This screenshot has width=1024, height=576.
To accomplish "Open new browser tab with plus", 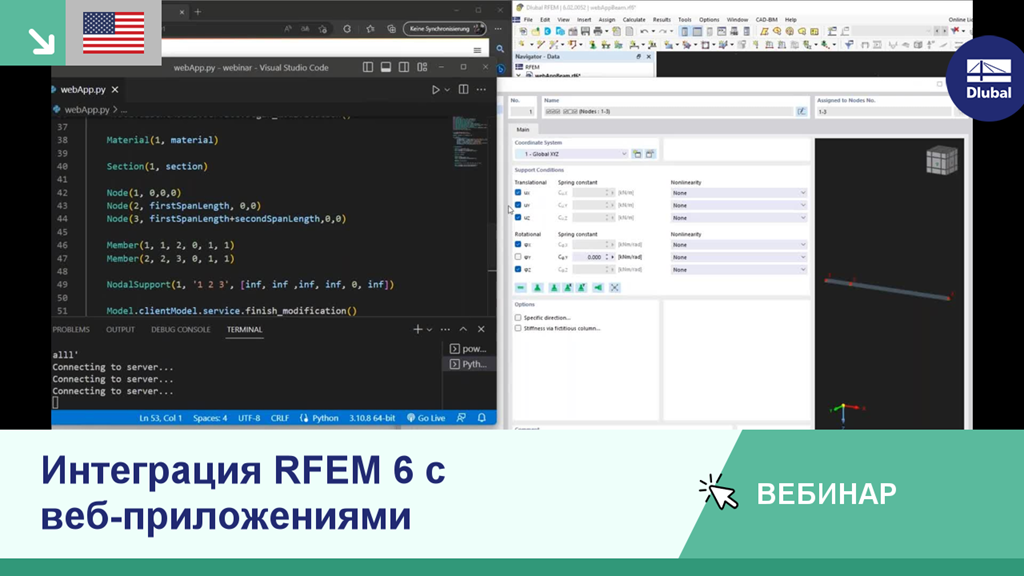I will point(198,11).
